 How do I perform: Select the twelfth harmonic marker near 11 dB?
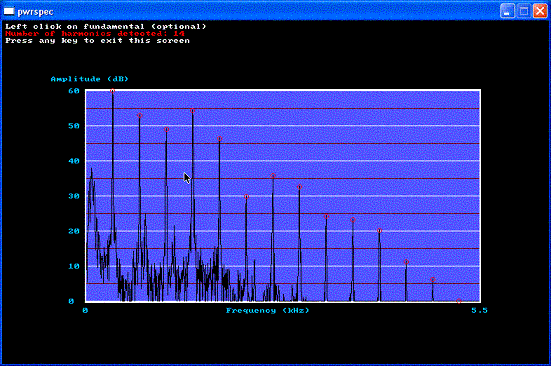406,262
